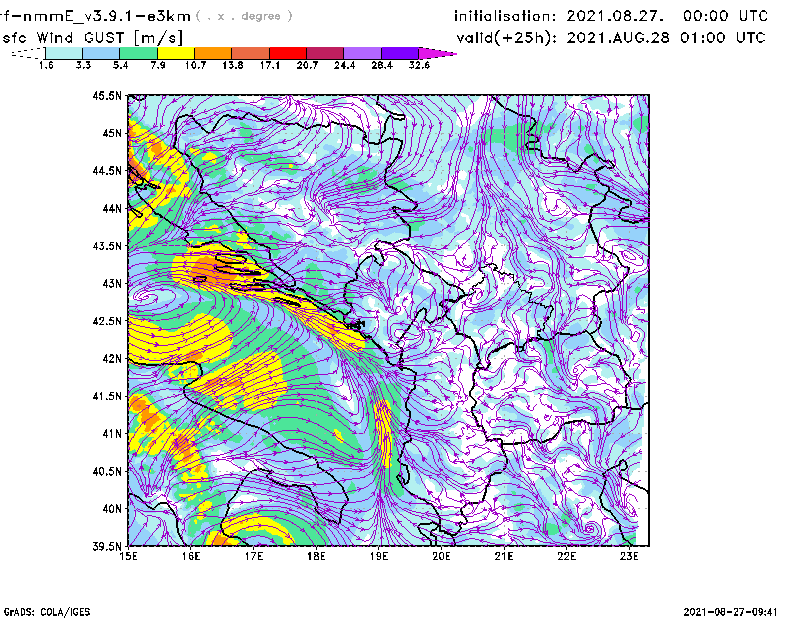The image size is (800, 618).
Task: Click the 'initialisation: 2021.08.27.' text
Action: pos(559,16)
